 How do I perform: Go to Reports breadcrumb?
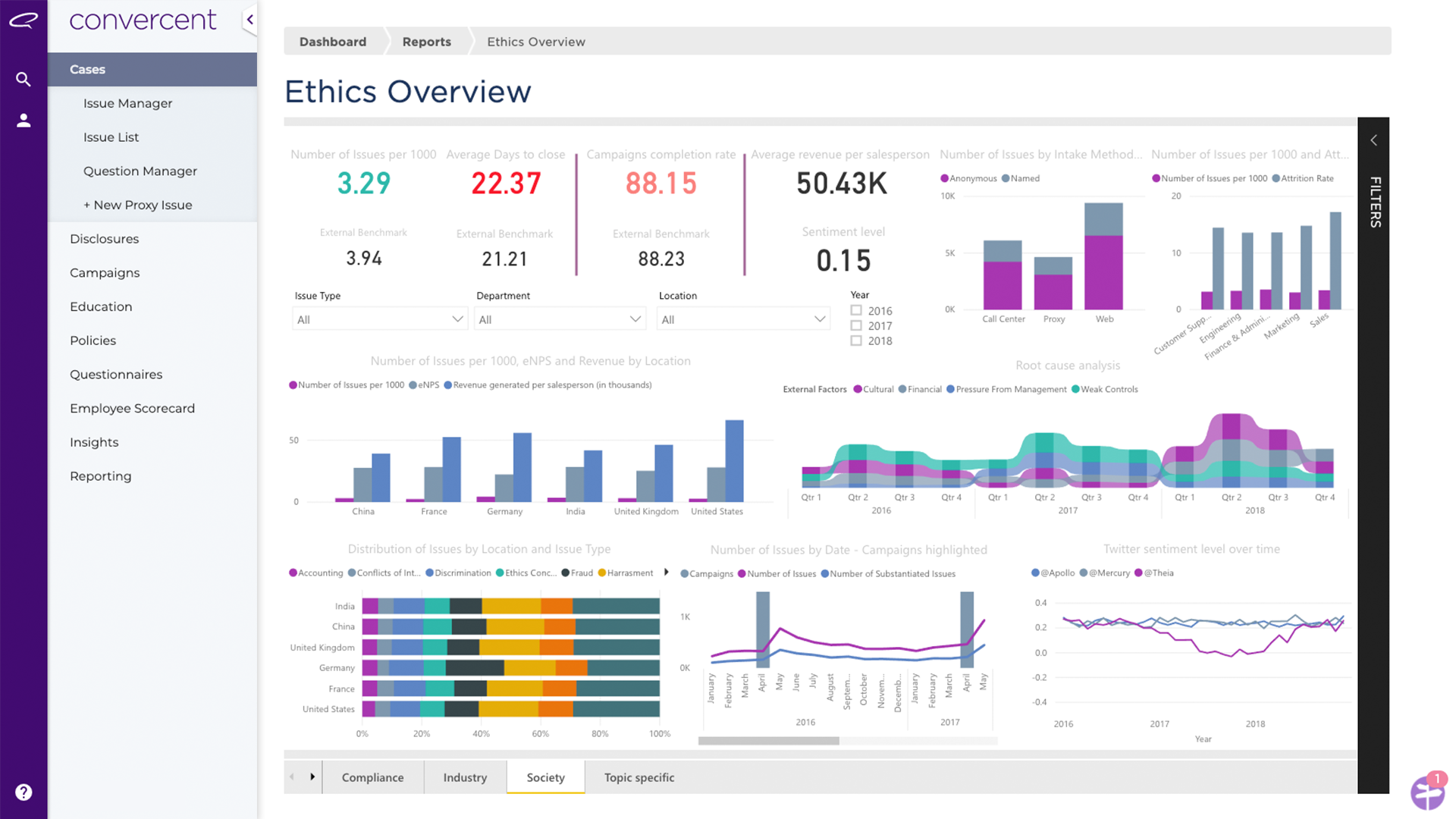click(x=426, y=42)
